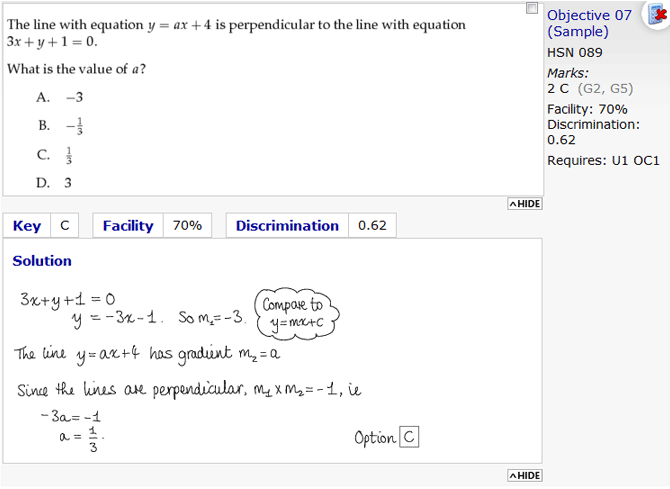
Task: Choose answer option C, 1/3
Action: (x=58, y=155)
